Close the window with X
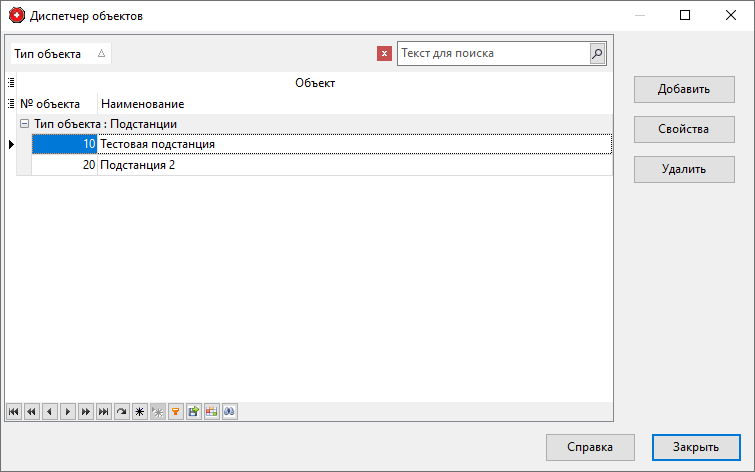Viewport: 755px width, 472px height. point(730,15)
